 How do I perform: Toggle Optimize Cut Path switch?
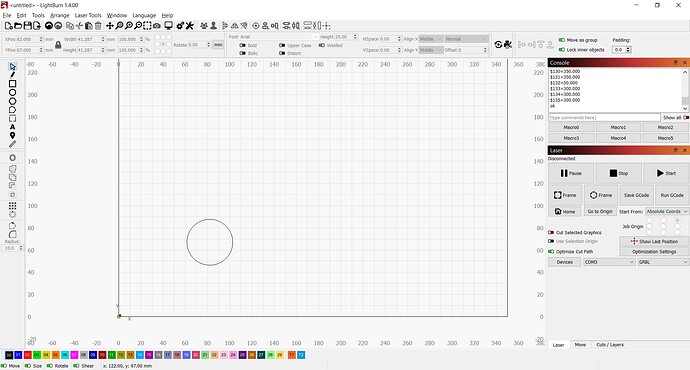[551, 252]
